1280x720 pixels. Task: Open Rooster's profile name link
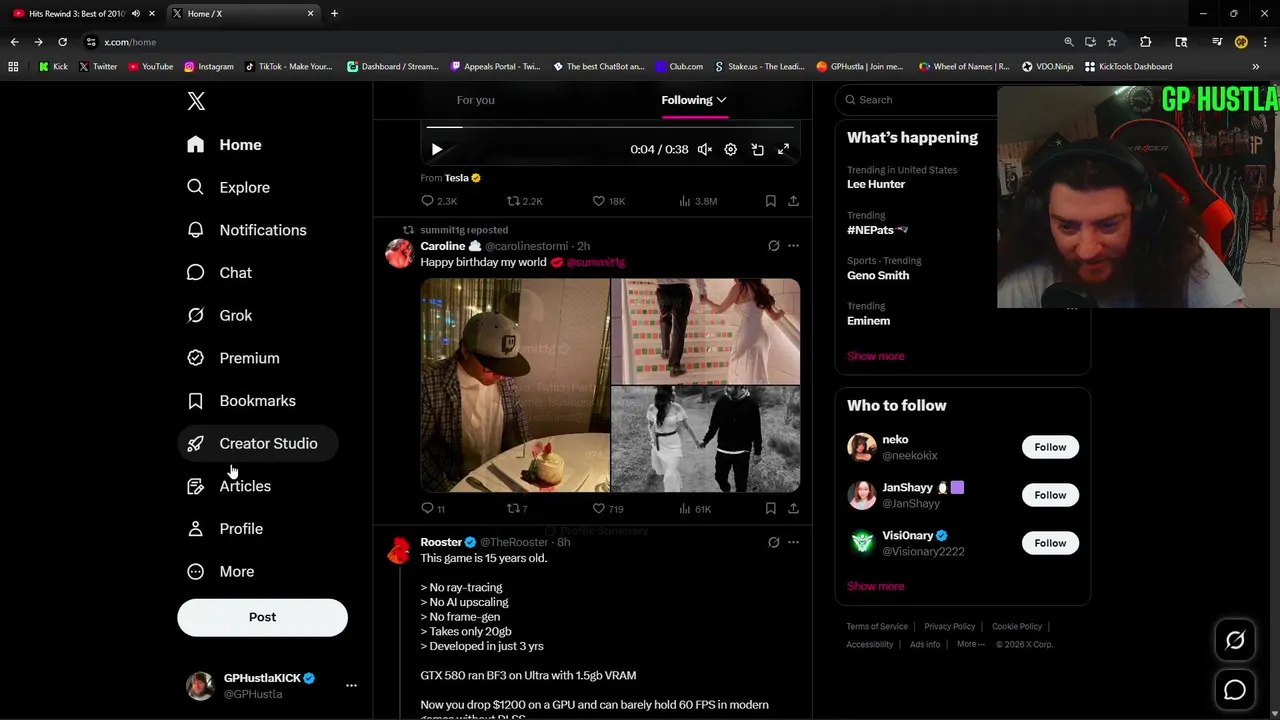coord(441,542)
